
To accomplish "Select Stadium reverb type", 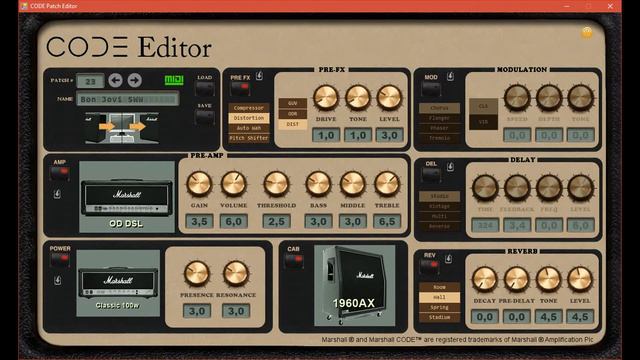I will tap(439, 317).
